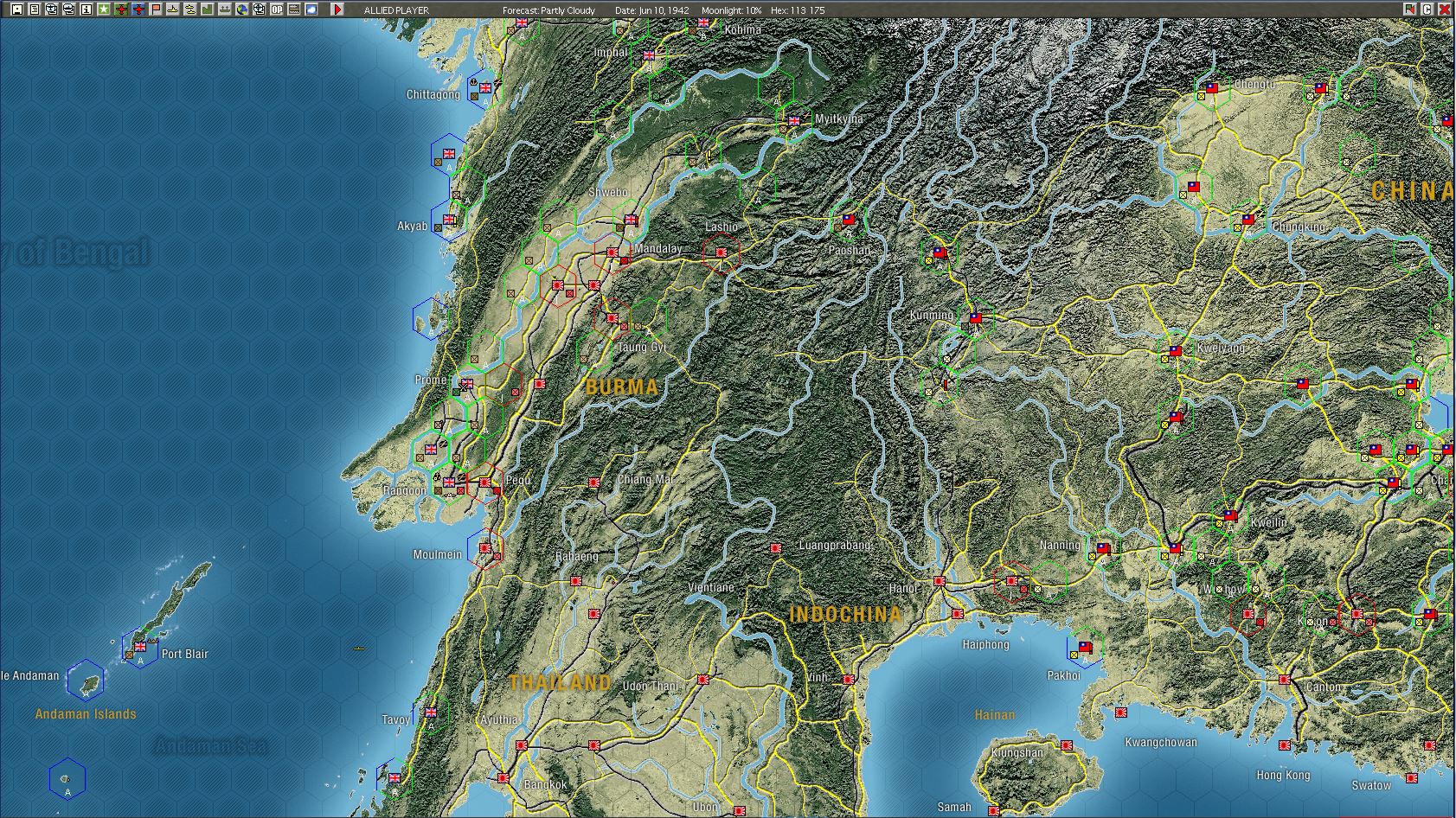Image resolution: width=1456 pixels, height=818 pixels.
Task: Select the British base flag at Port Blair
Action: click(x=140, y=646)
